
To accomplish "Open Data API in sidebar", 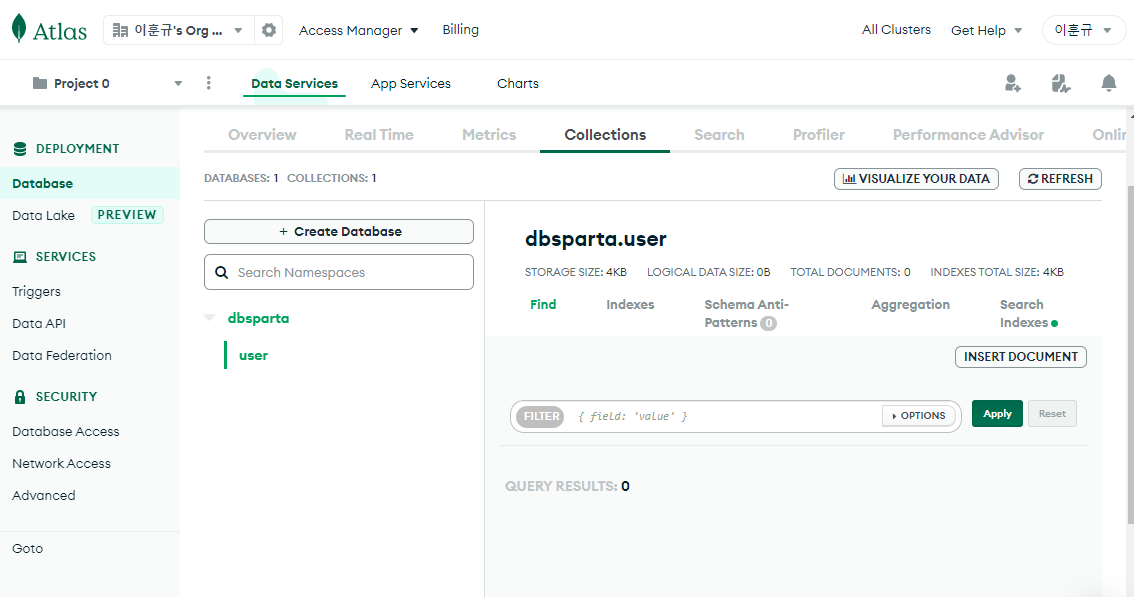I will (39, 323).
